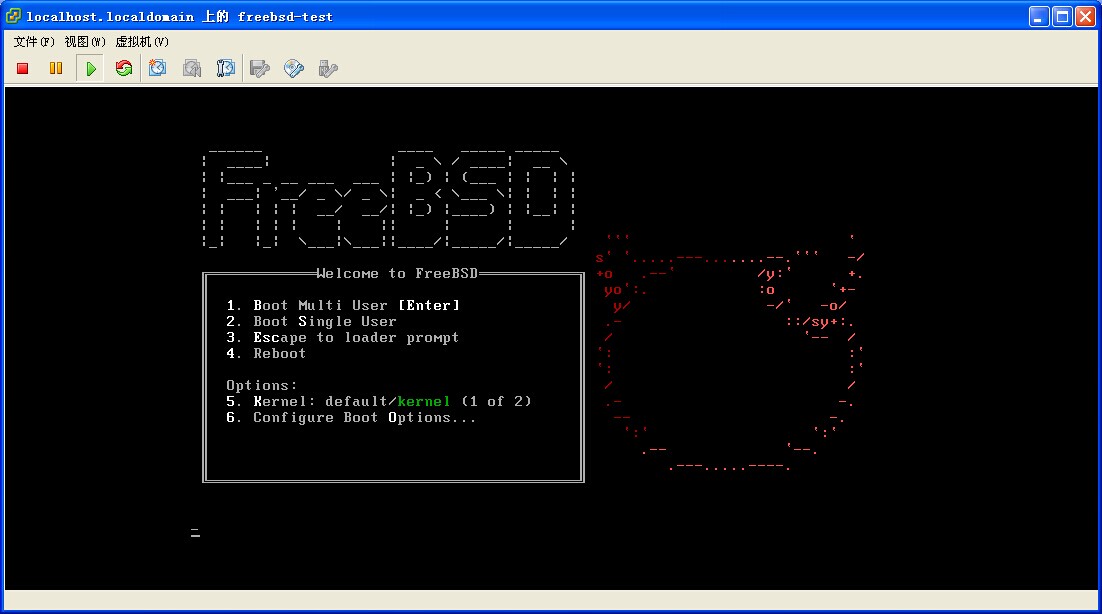The width and height of the screenshot is (1102, 614).
Task: Click the red Power Off stop button
Action: [x=23, y=68]
